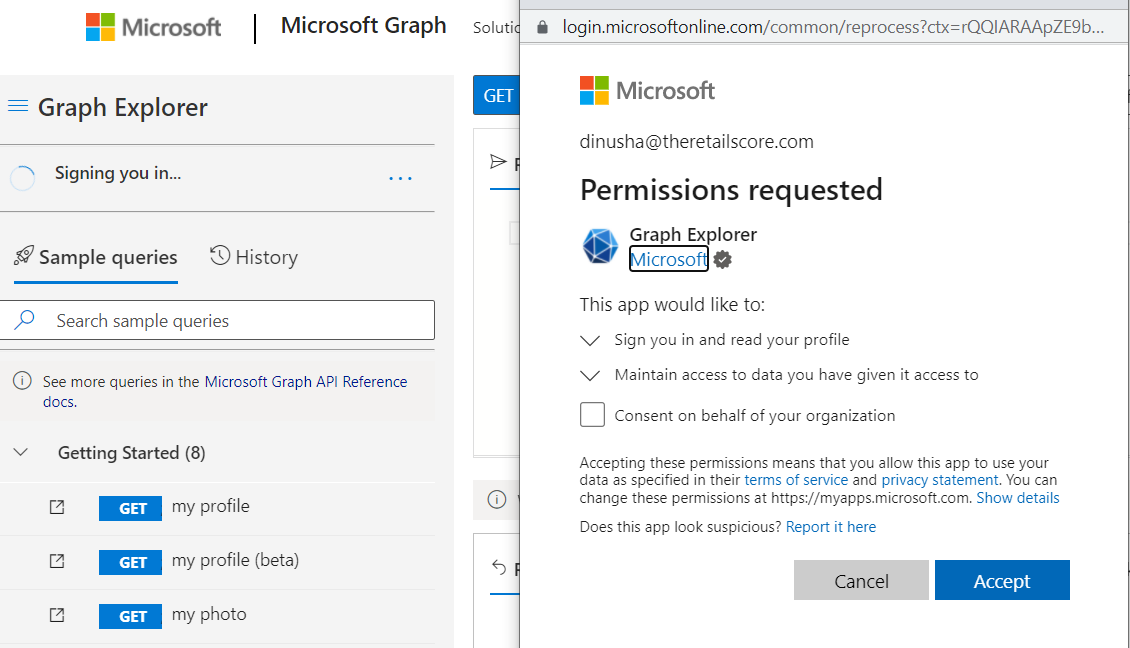Run the GET my profile sample query
1130x648 pixels.
point(130,508)
